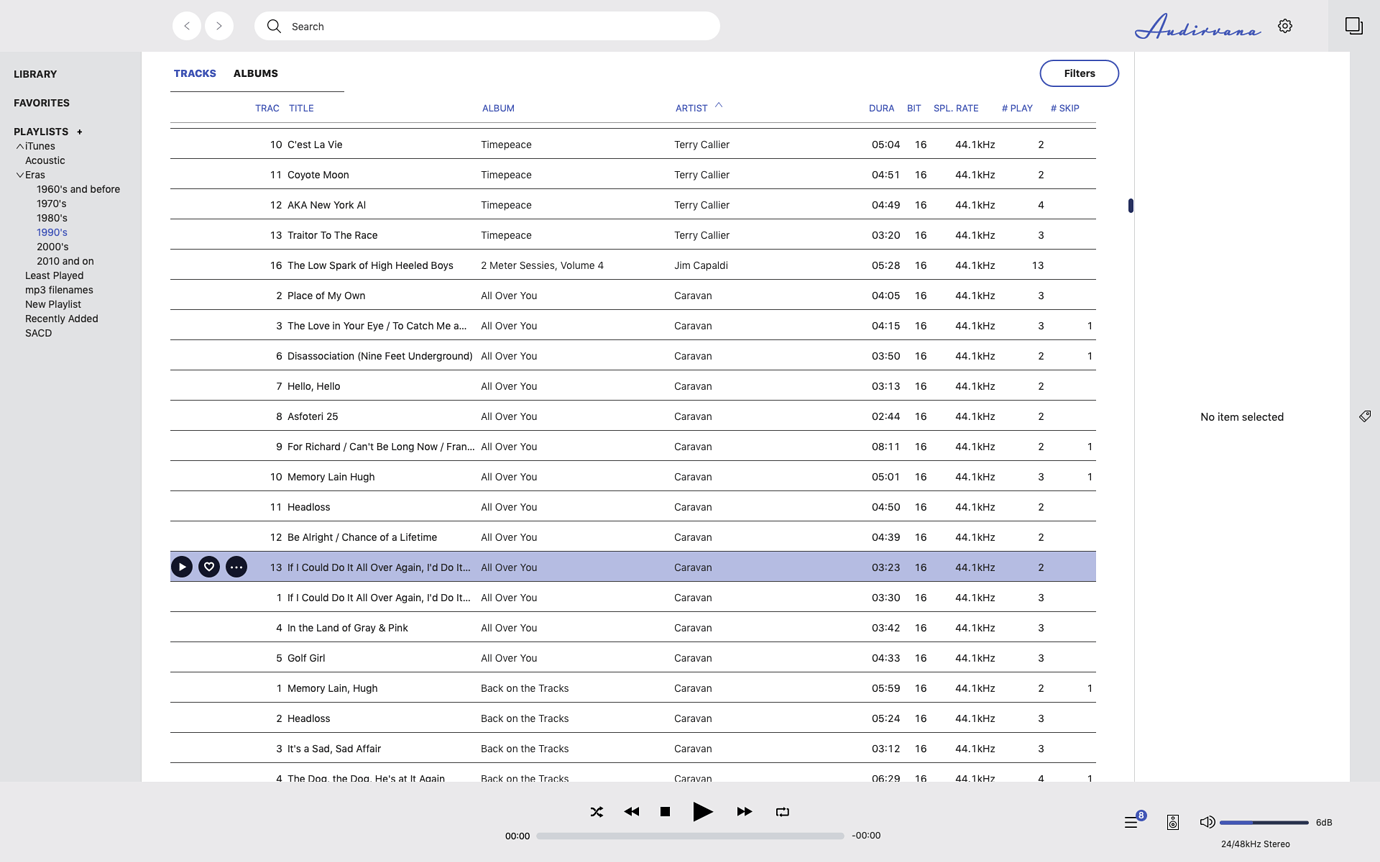This screenshot has height=862, width=1380.
Task: Reverse the Artist column sort arrow
Action: (718, 105)
